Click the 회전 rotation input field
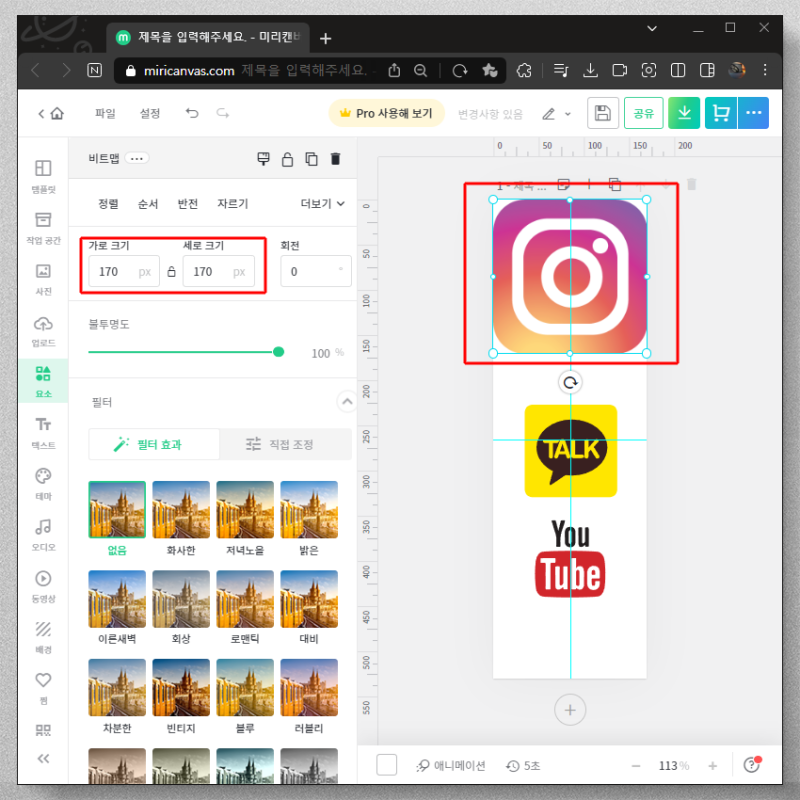This screenshot has width=800, height=800. [x=316, y=271]
